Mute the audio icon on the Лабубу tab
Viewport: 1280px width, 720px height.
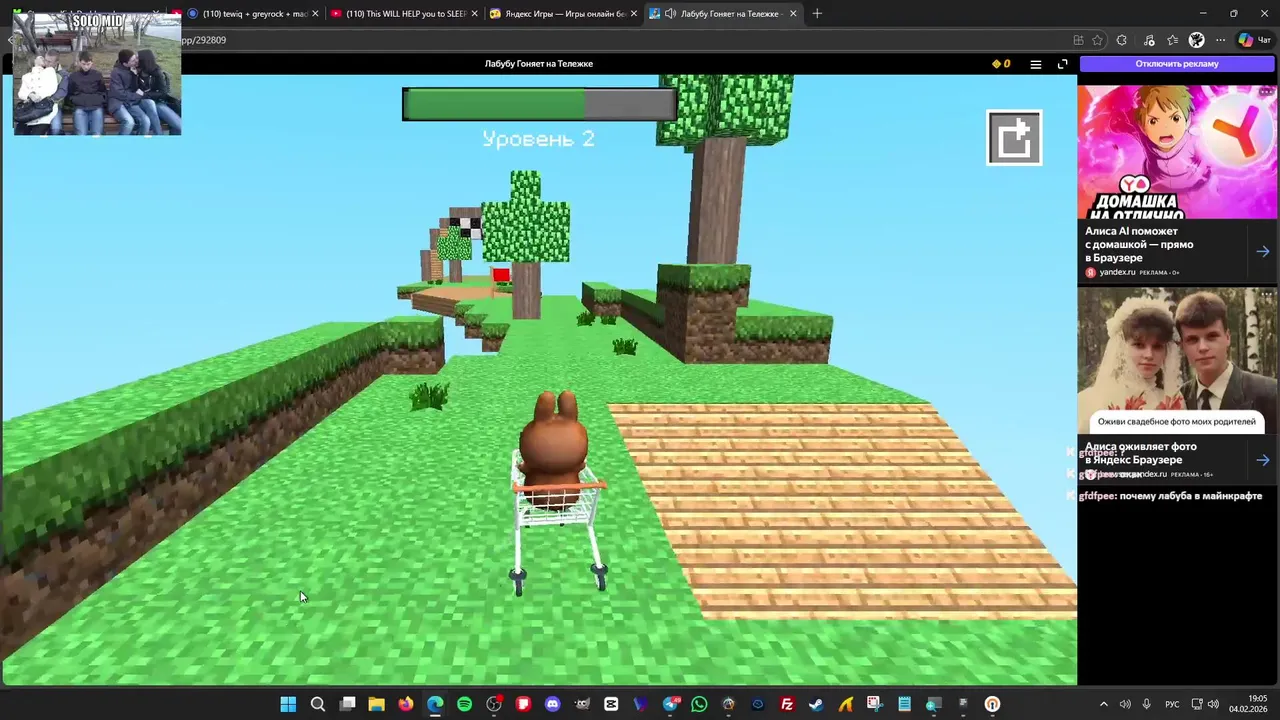click(670, 14)
